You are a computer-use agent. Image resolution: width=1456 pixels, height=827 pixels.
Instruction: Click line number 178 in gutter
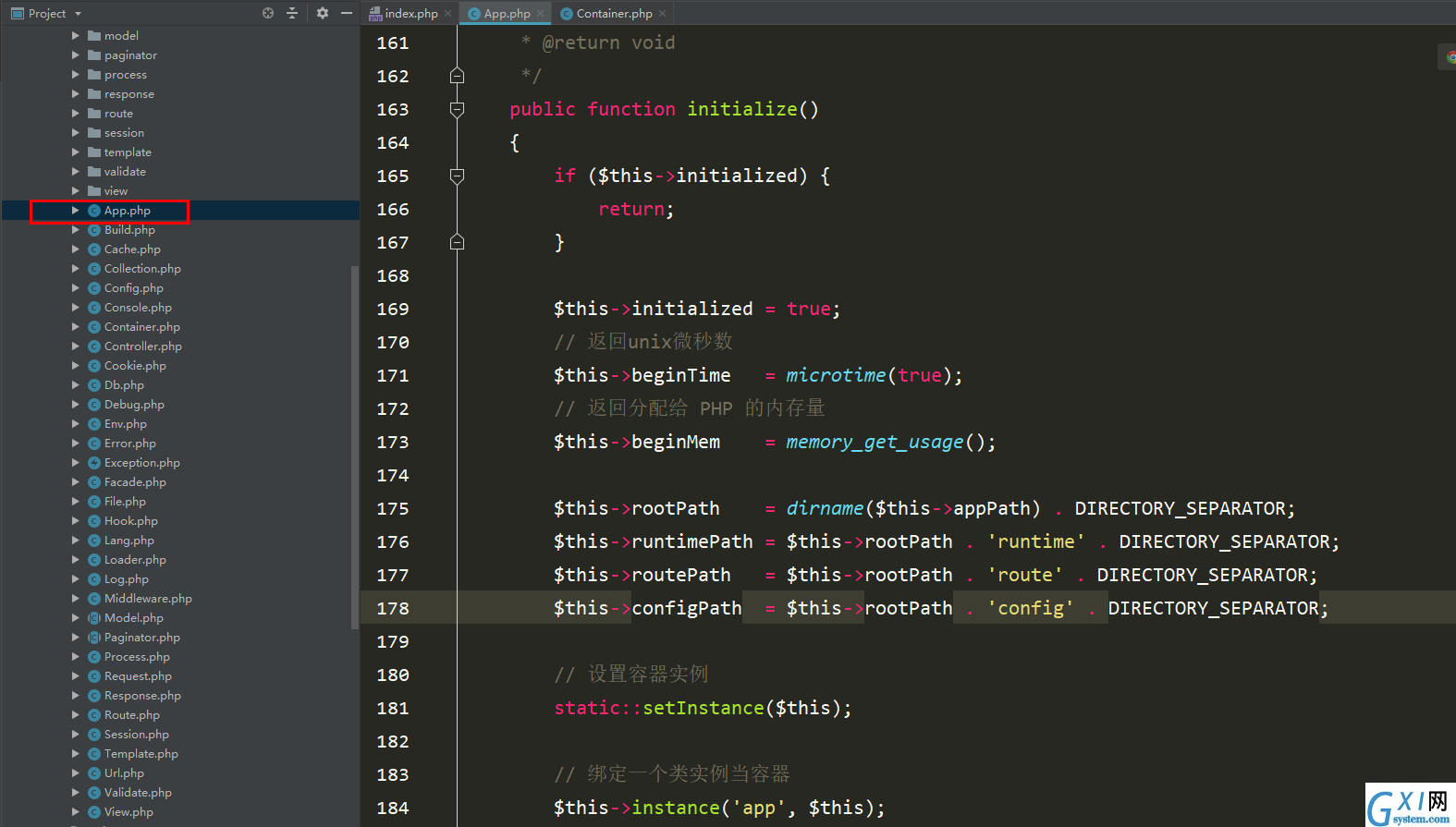click(x=393, y=608)
